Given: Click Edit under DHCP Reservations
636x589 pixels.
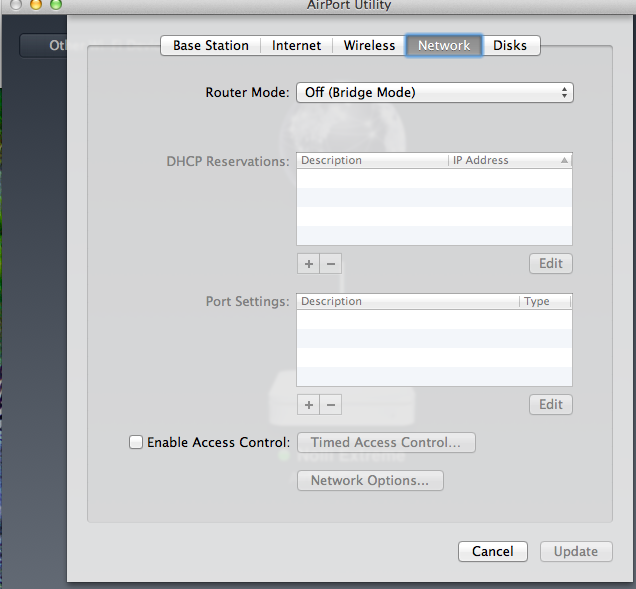Looking at the screenshot, I should tap(551, 264).
